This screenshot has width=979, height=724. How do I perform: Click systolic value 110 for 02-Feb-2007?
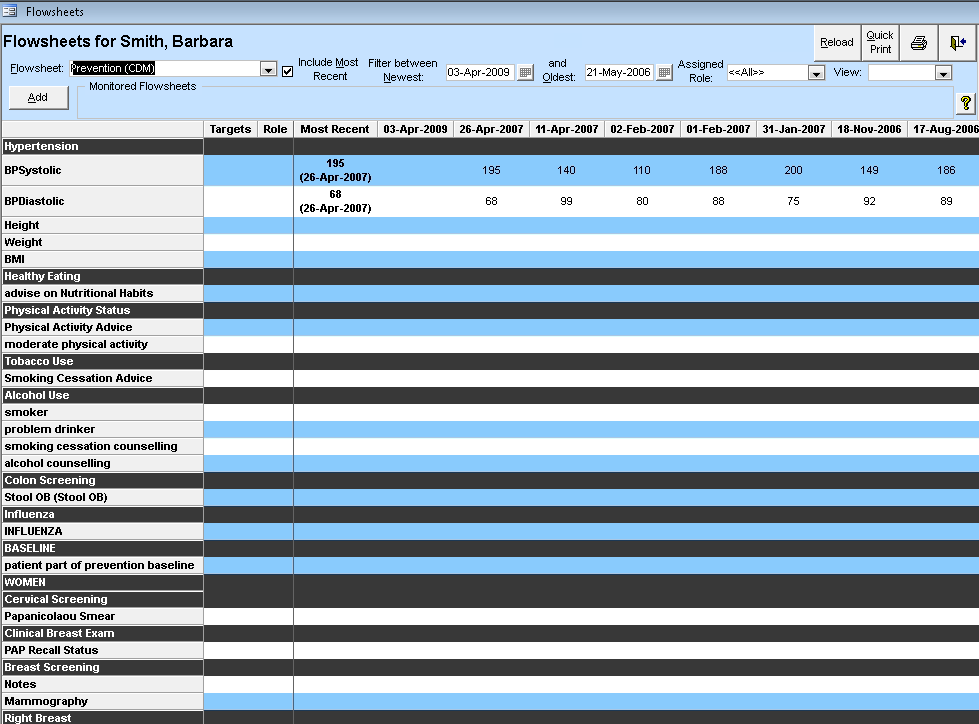642,170
